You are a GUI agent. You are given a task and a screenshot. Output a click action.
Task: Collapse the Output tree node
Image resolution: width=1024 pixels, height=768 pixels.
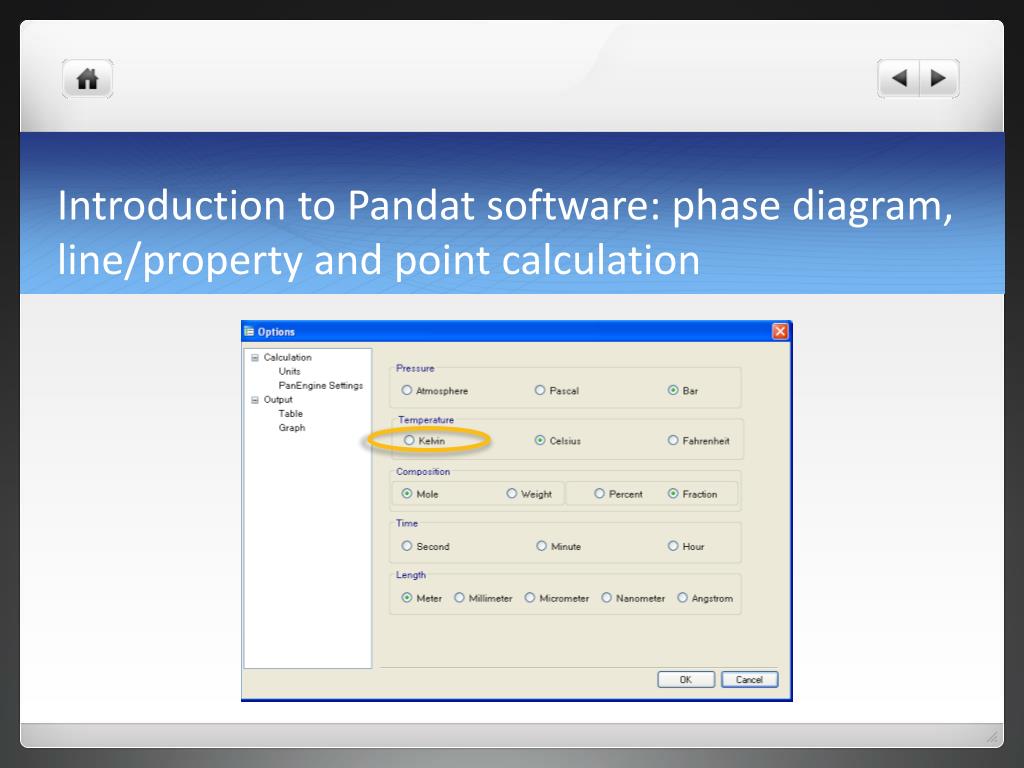point(255,400)
